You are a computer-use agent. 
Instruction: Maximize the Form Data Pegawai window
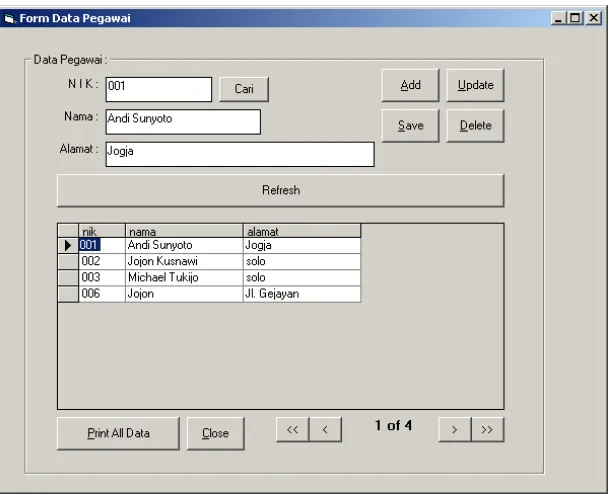[x=575, y=18]
